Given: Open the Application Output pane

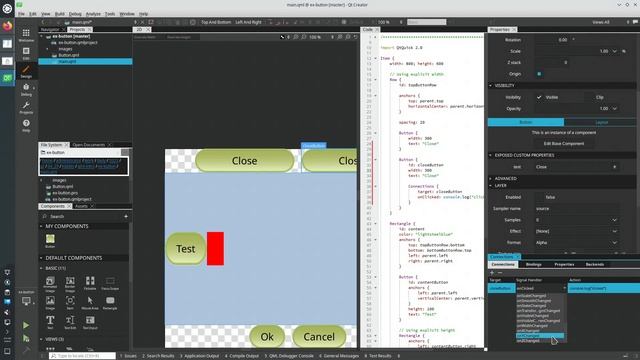Looking at the screenshot, I should coord(200,356).
